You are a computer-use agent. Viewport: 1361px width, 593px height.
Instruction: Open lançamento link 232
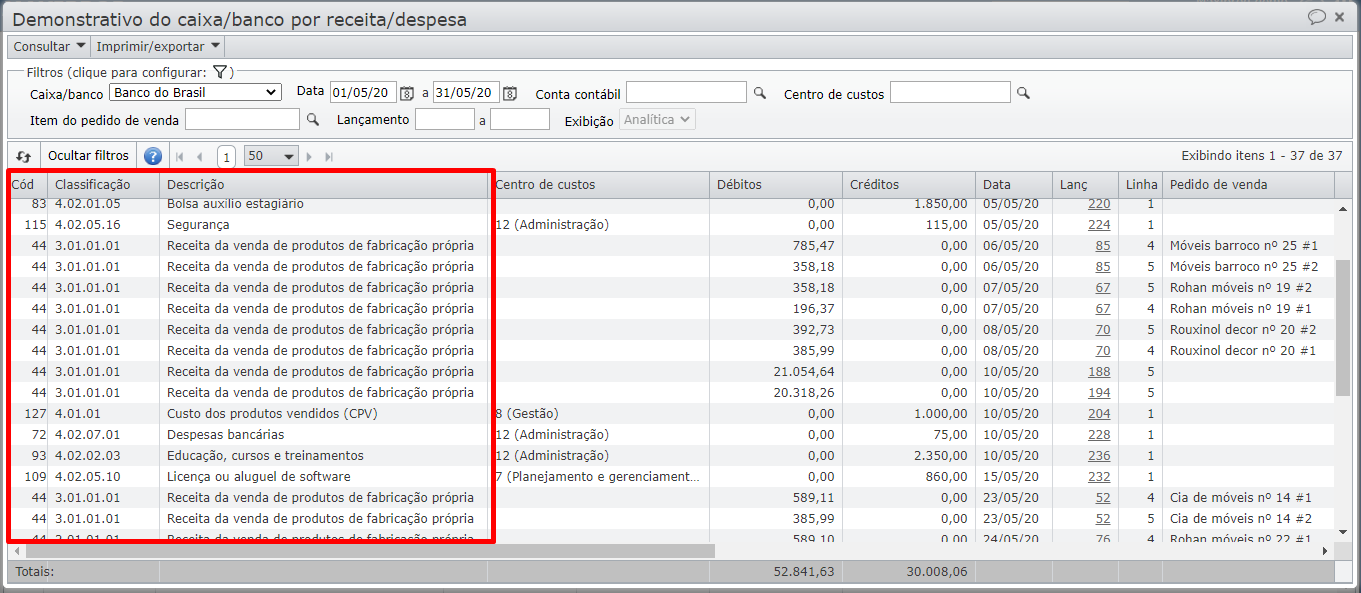coord(1099,477)
